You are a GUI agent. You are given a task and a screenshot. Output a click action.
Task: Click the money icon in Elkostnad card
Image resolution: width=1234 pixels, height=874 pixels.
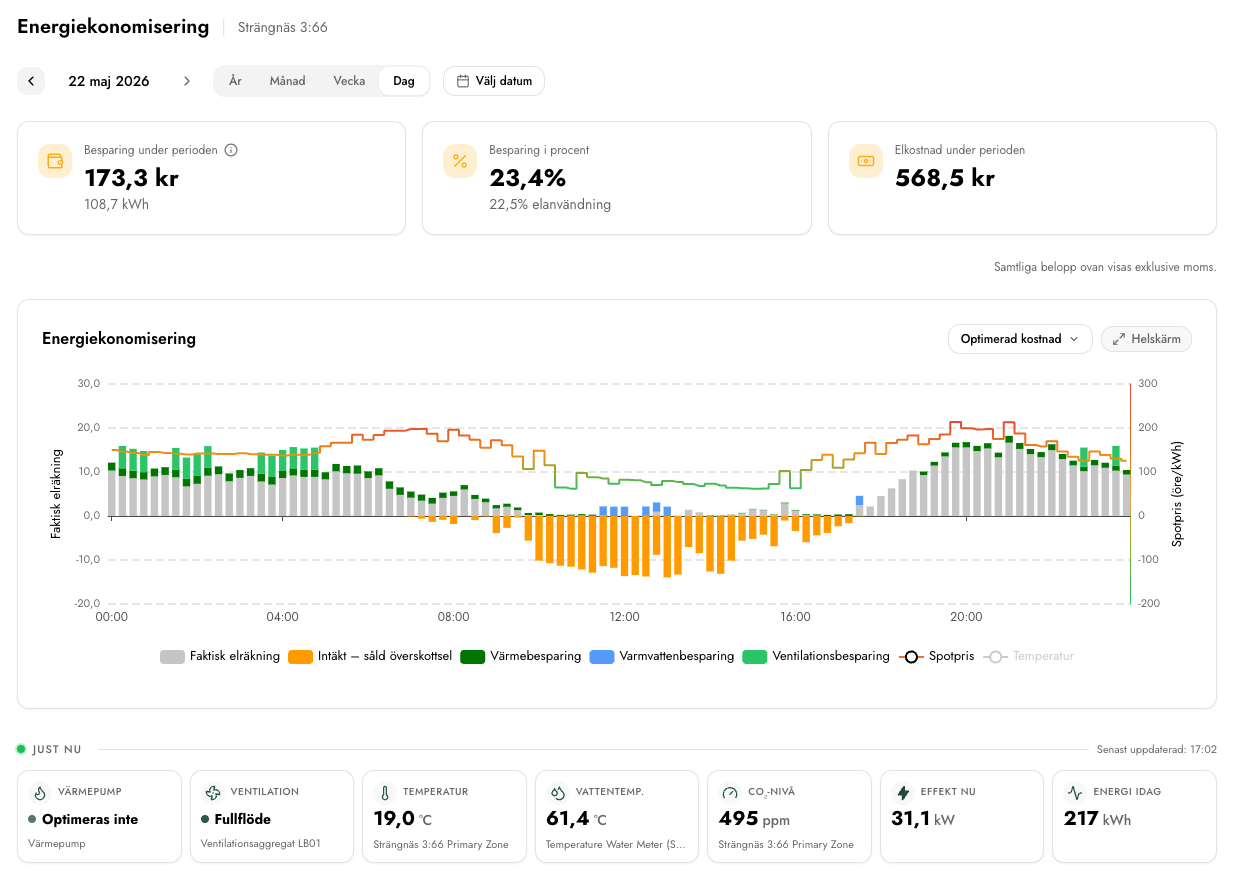coord(866,161)
